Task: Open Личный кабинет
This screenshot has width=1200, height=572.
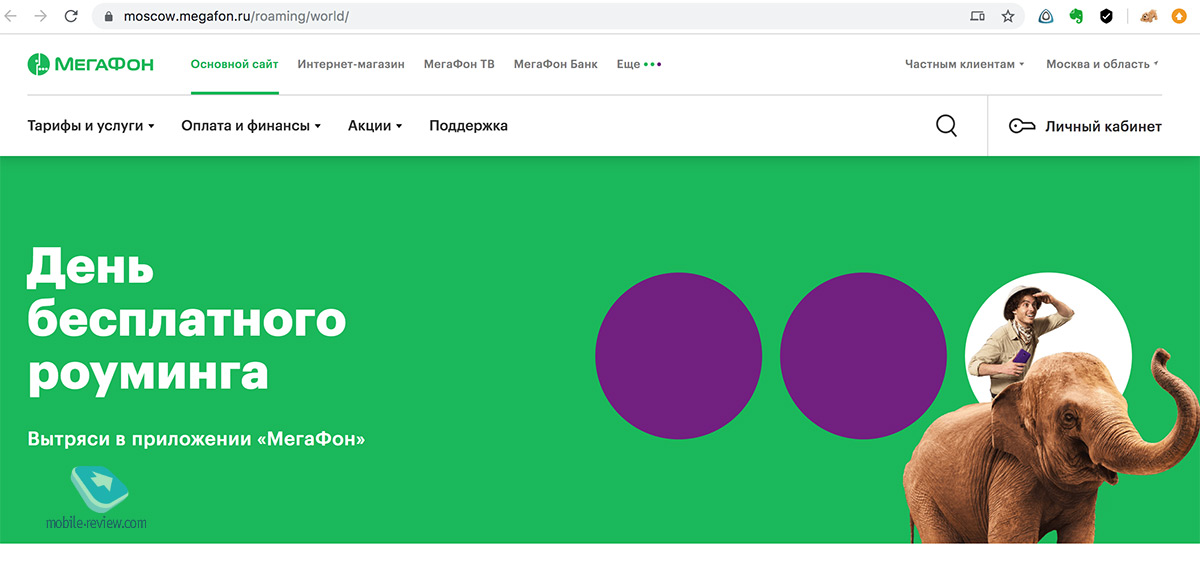Action: 1086,126
